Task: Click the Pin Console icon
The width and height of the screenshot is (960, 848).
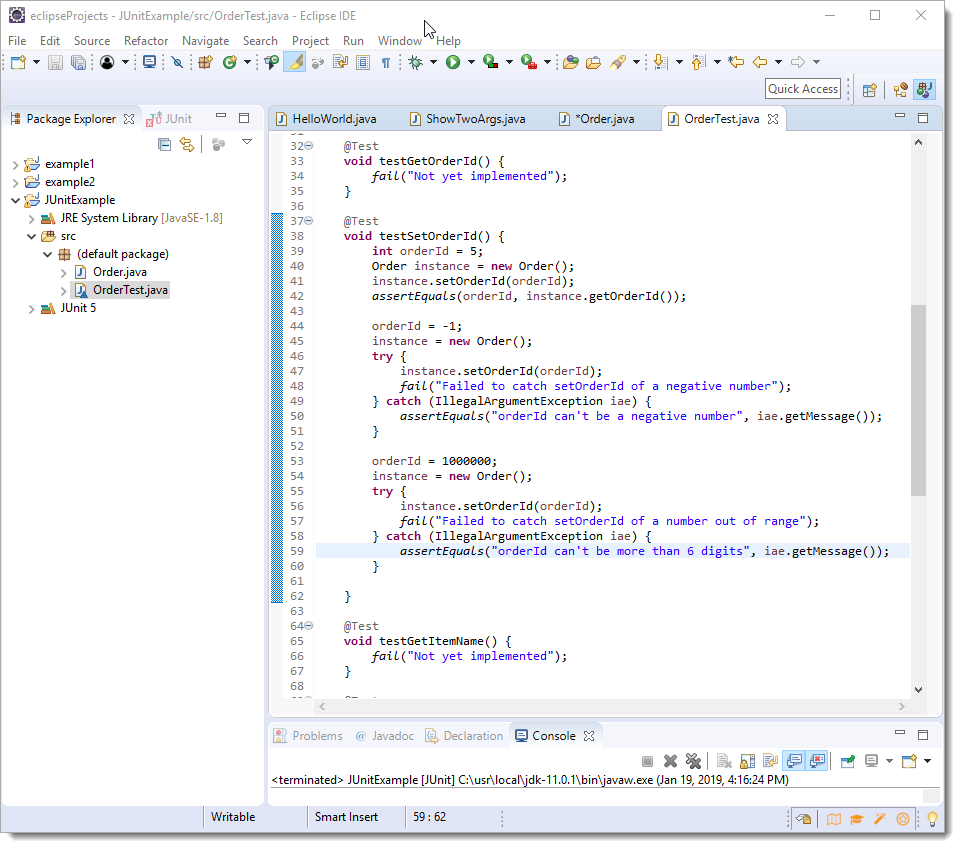Action: (x=848, y=761)
